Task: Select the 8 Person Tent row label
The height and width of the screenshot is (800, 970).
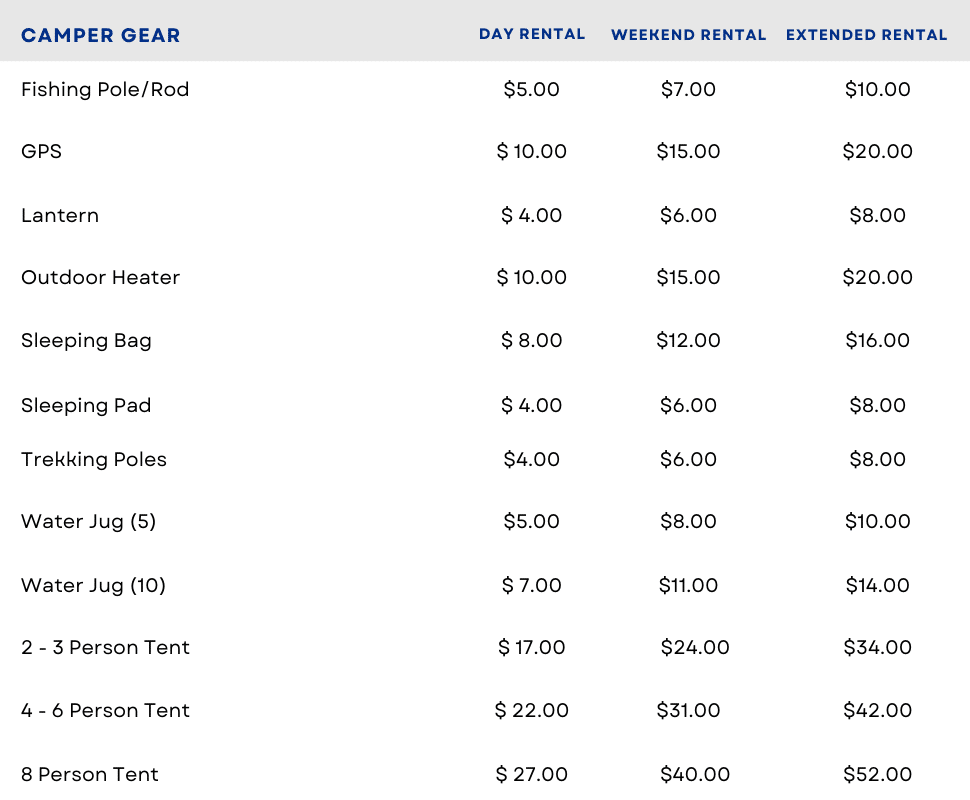Action: pos(90,774)
